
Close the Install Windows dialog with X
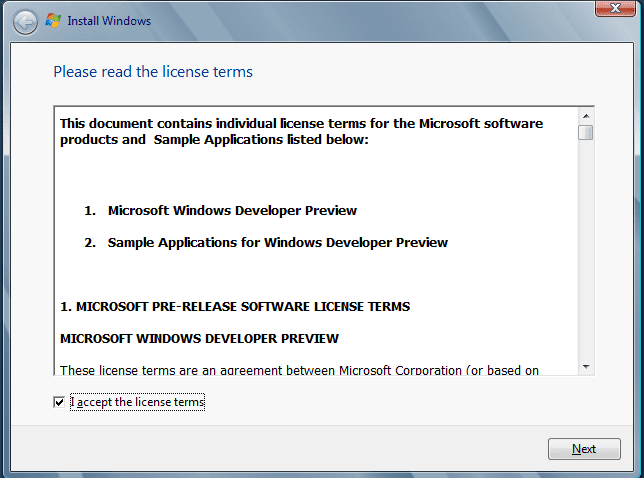pyautogui.click(x=615, y=8)
